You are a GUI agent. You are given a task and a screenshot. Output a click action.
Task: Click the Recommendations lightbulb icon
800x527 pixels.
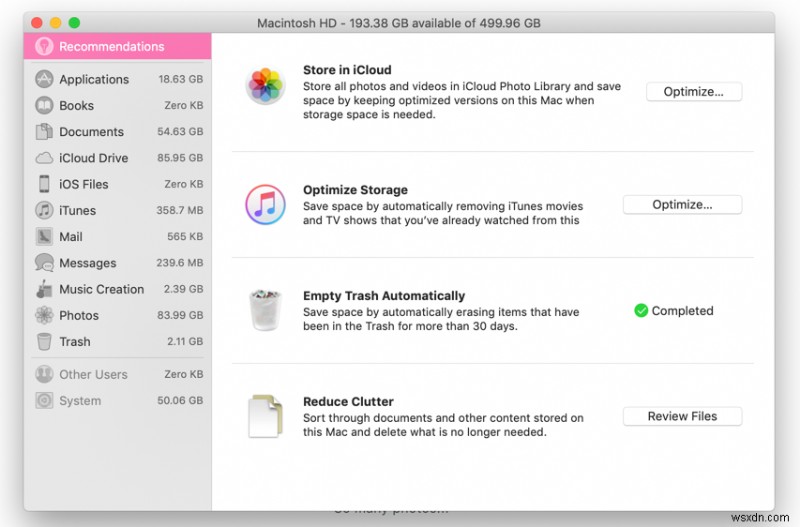tap(44, 46)
